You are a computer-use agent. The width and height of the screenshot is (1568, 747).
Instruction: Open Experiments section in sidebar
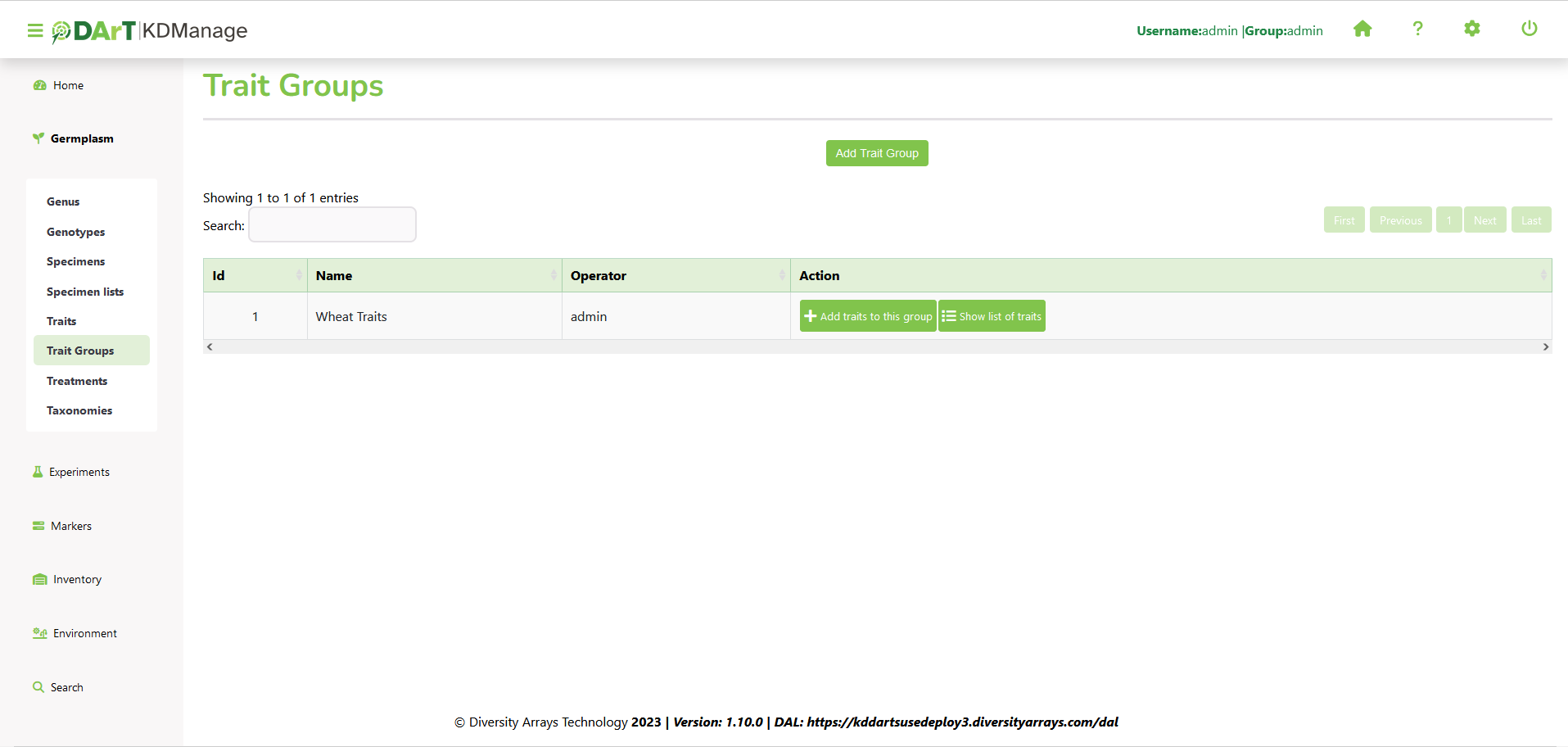[x=79, y=472]
